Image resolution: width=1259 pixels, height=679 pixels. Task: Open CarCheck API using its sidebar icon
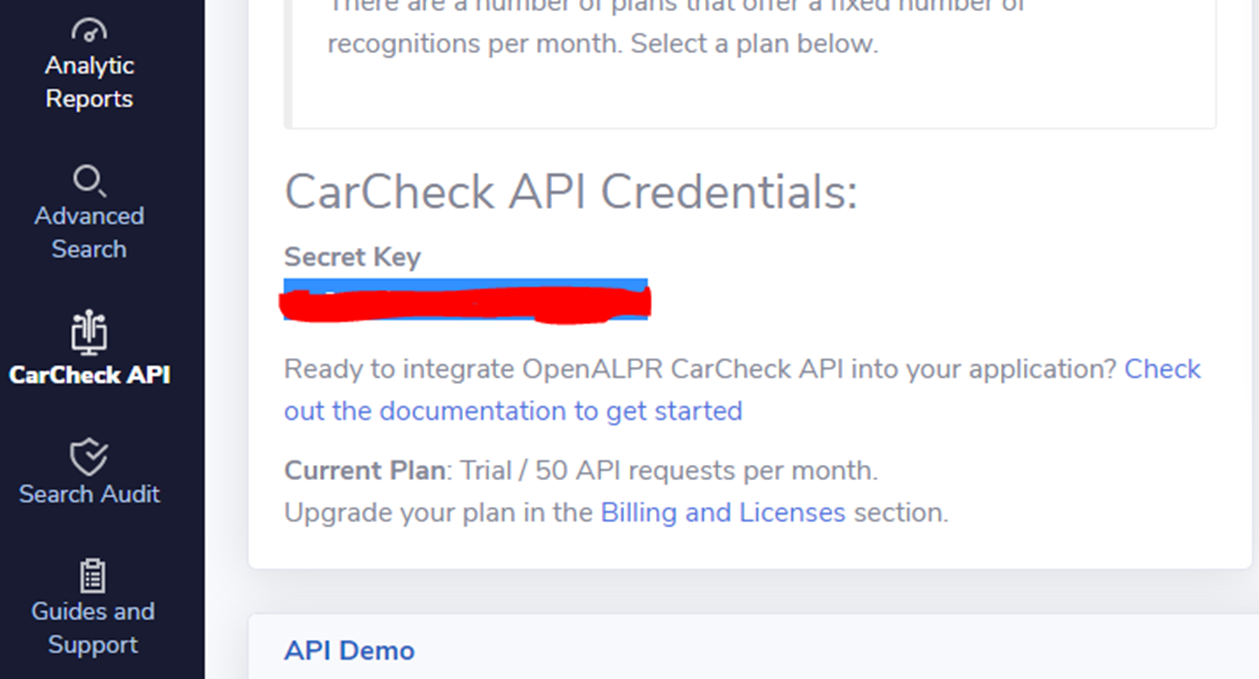tap(88, 331)
